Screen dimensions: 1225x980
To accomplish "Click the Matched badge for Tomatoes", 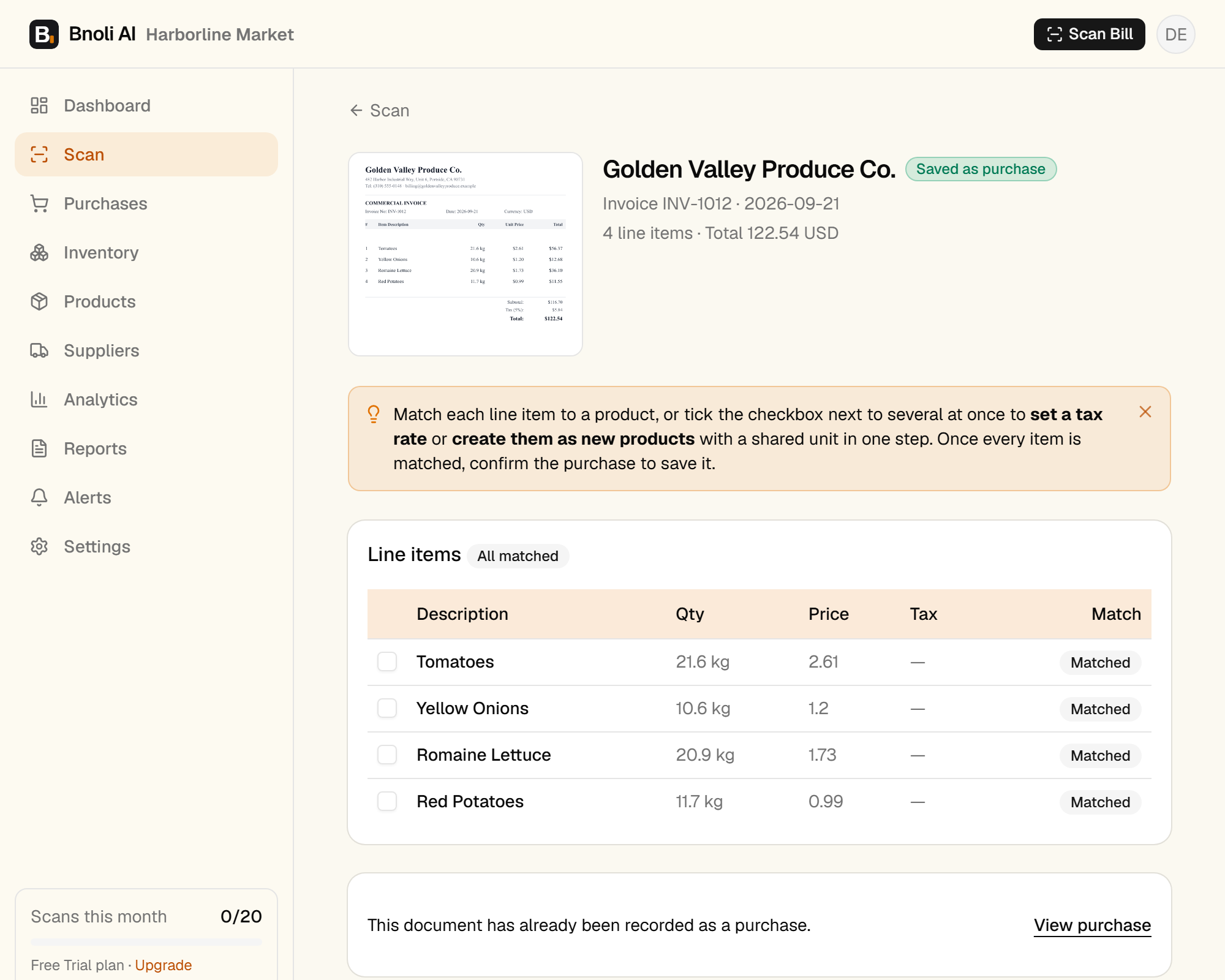I will pyautogui.click(x=1101, y=663).
